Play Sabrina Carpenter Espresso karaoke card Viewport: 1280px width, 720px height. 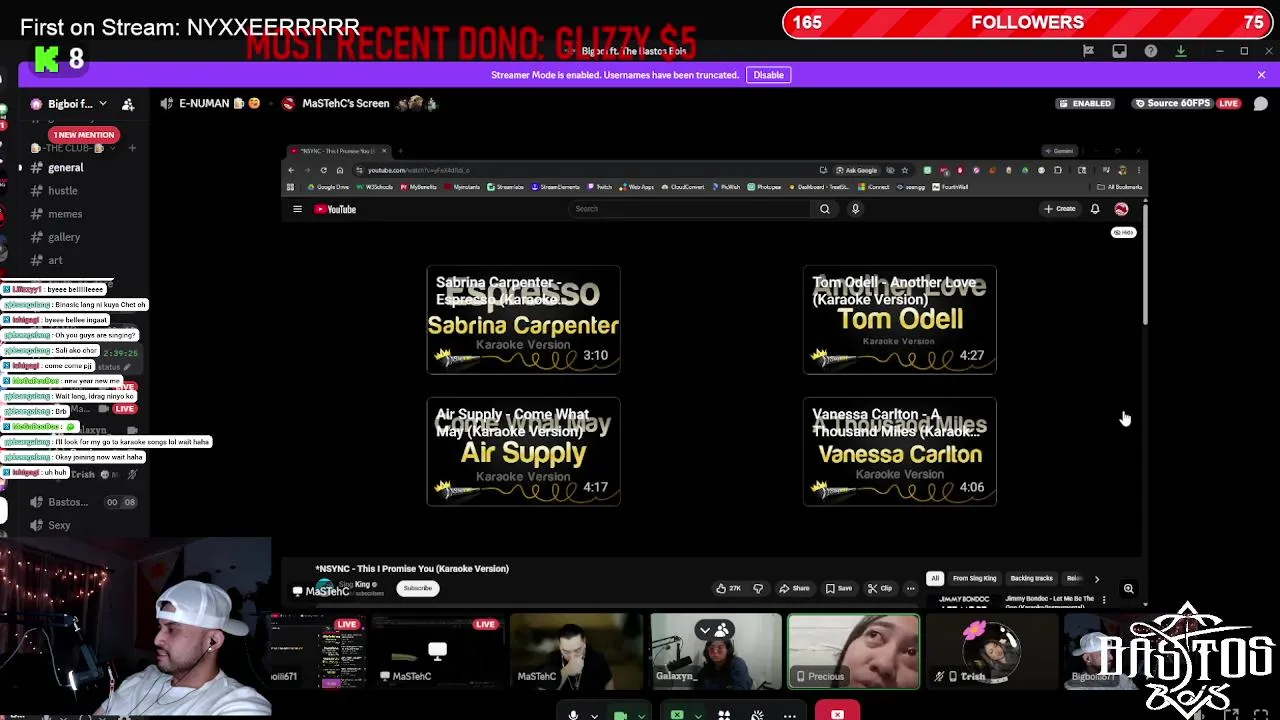click(x=523, y=320)
